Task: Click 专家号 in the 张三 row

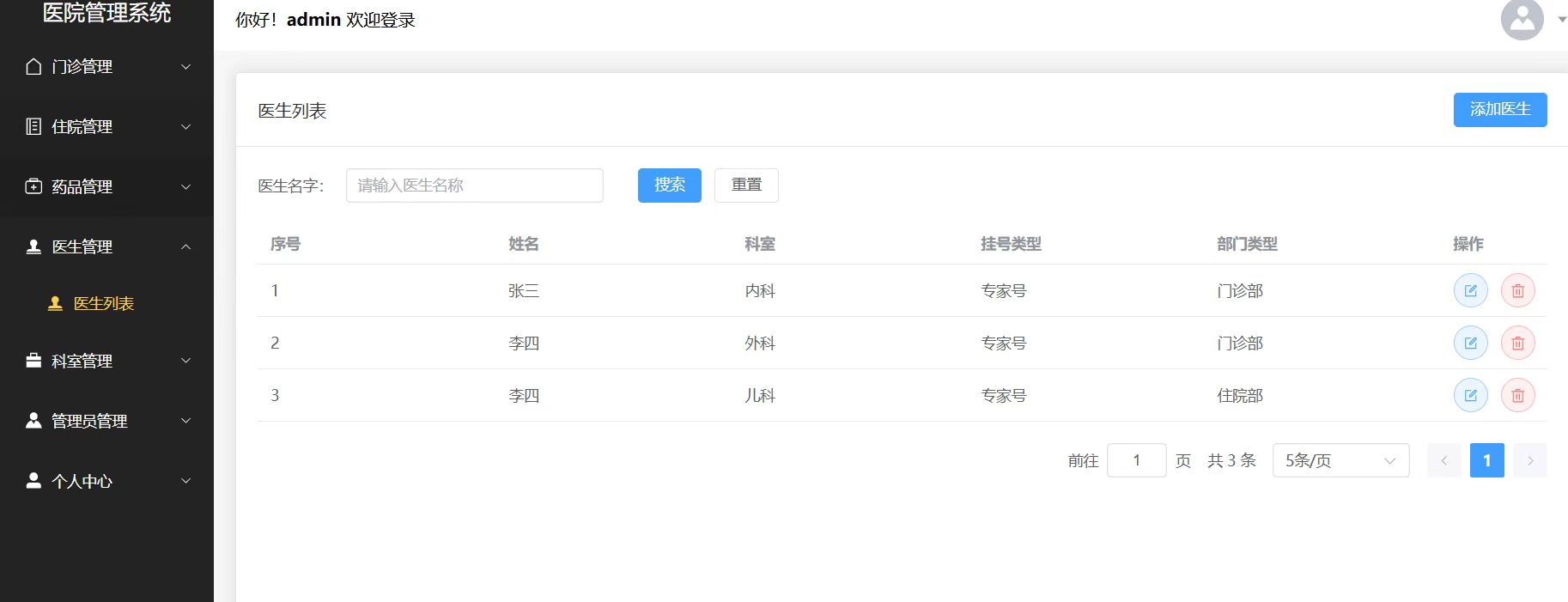Action: pyautogui.click(x=1003, y=290)
